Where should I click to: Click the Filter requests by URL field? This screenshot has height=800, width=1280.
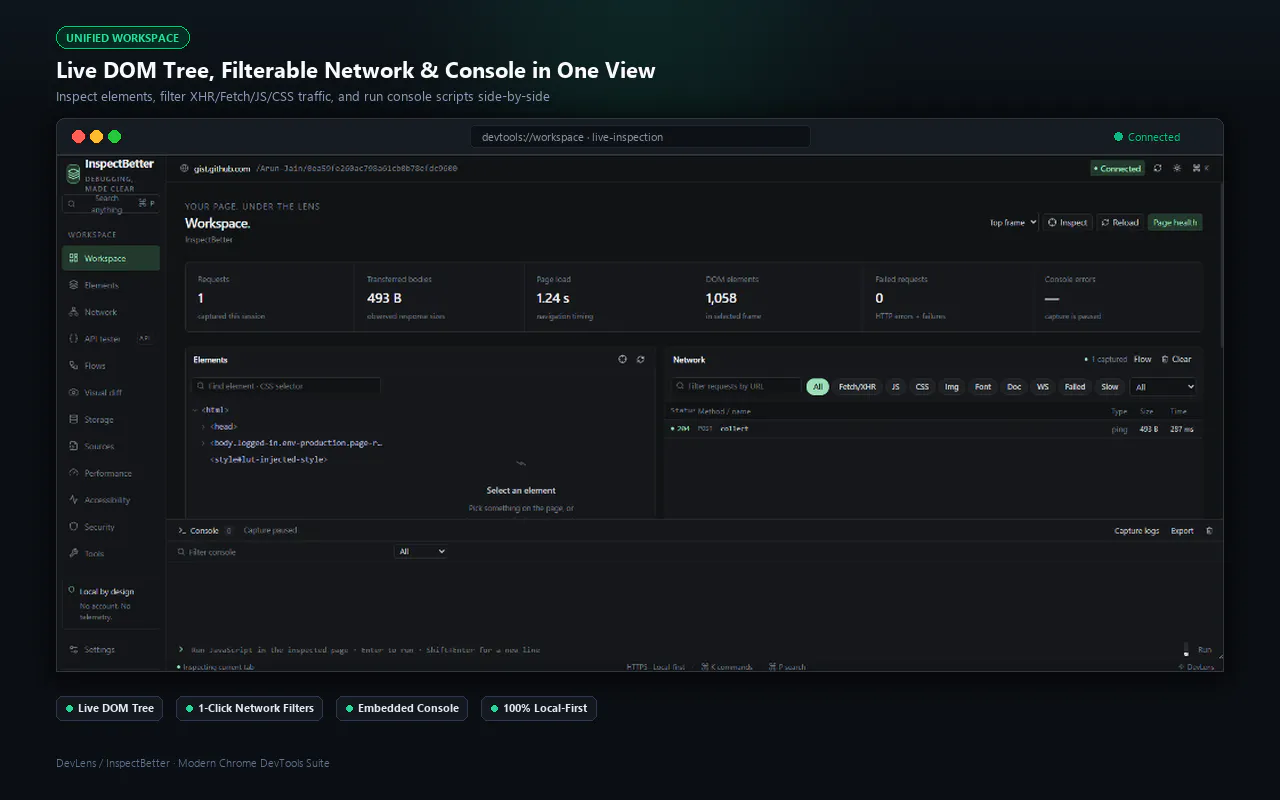[x=735, y=387]
